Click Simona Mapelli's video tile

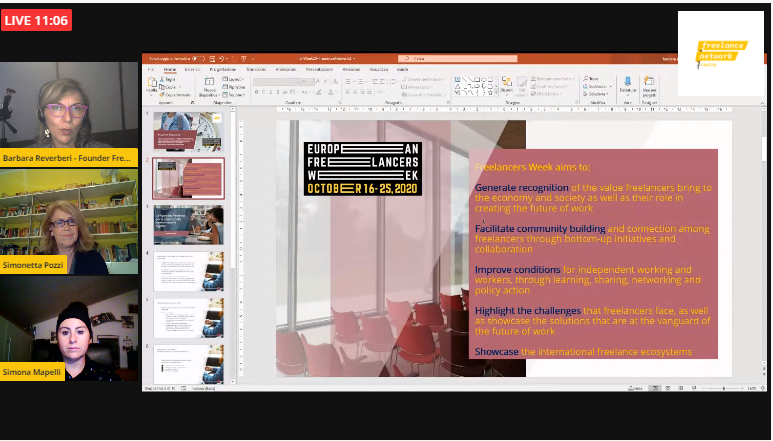pos(69,328)
